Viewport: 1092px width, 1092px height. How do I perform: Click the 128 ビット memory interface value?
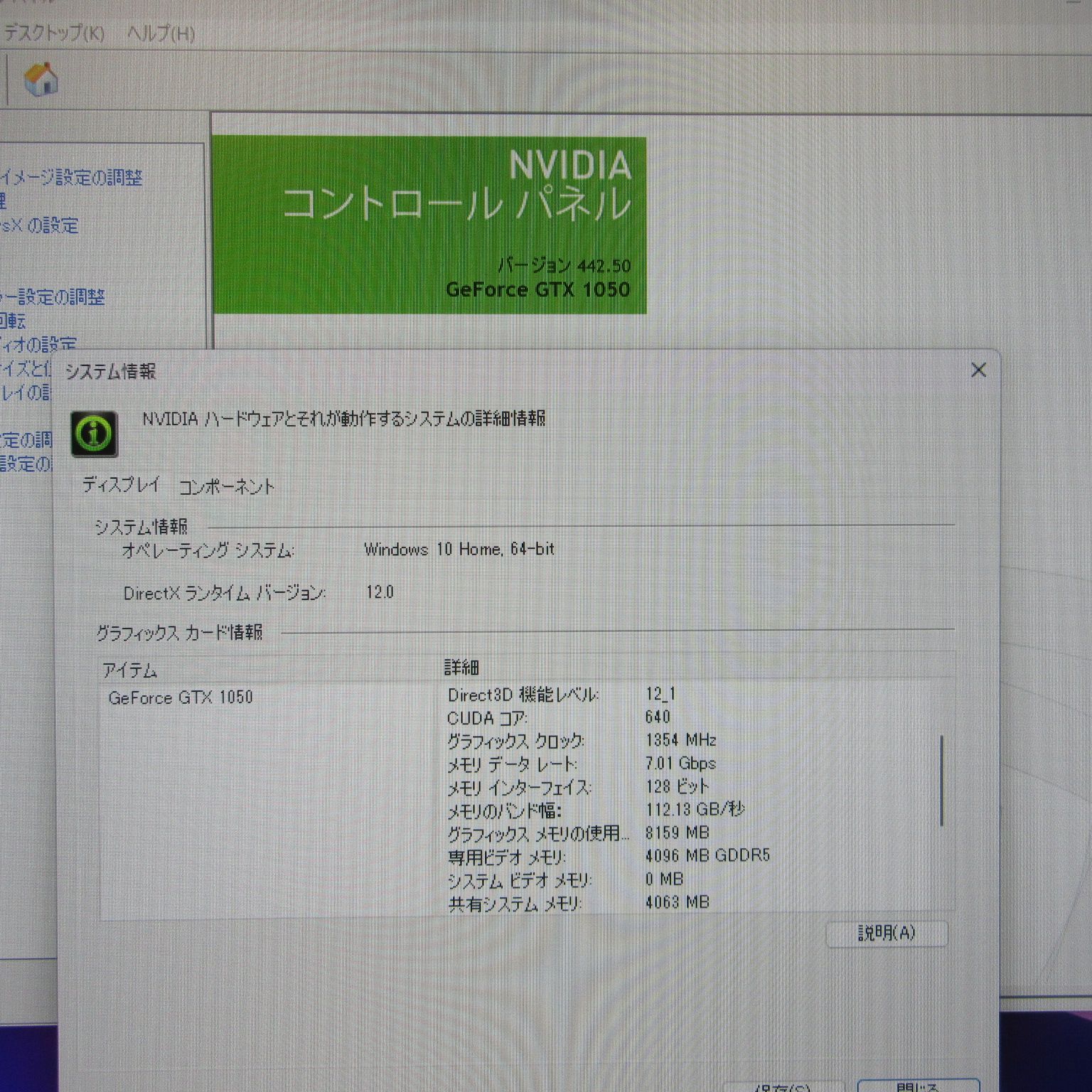pos(677,786)
